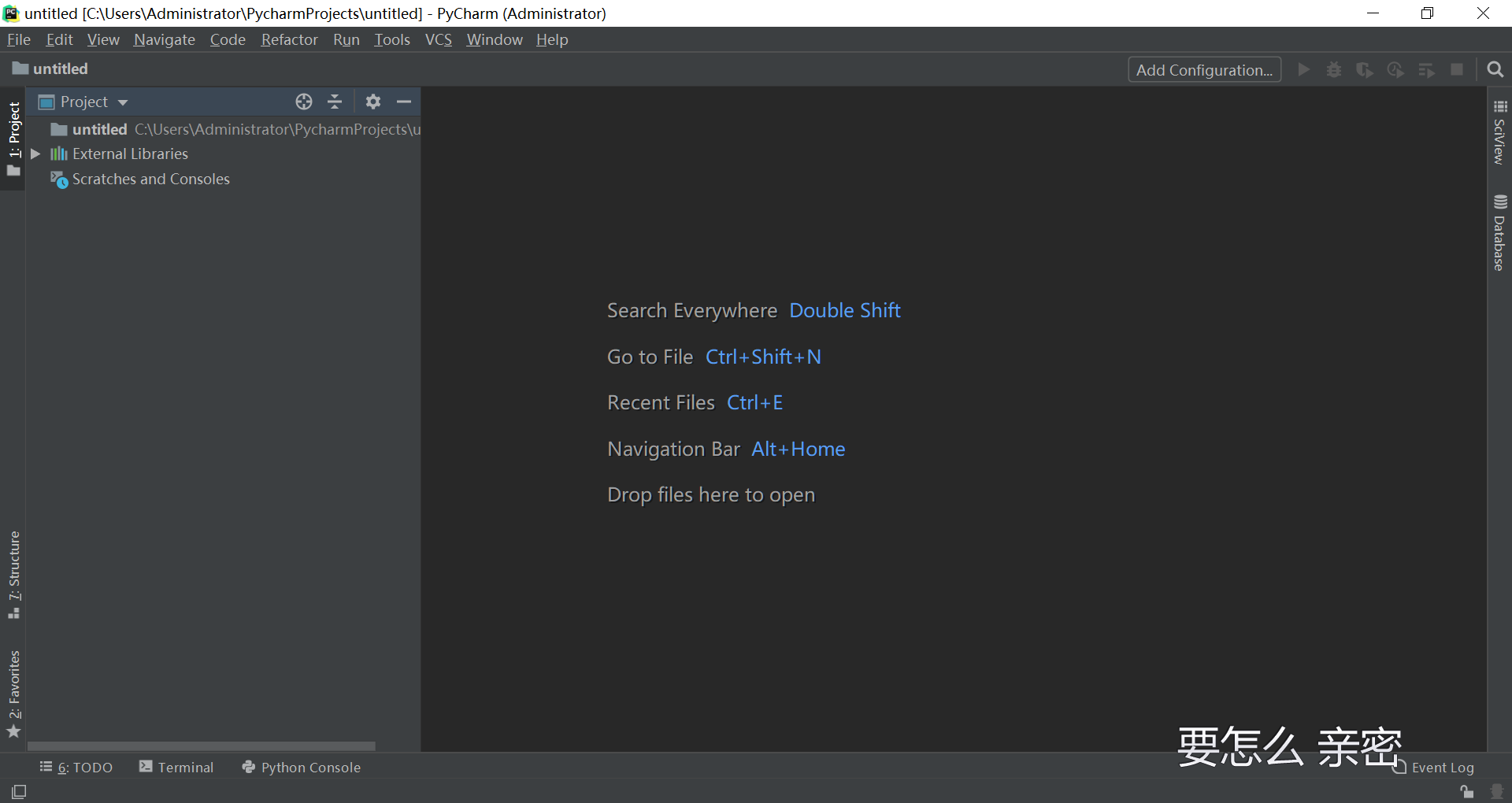Open the 6: TODO tool window

coord(76,768)
